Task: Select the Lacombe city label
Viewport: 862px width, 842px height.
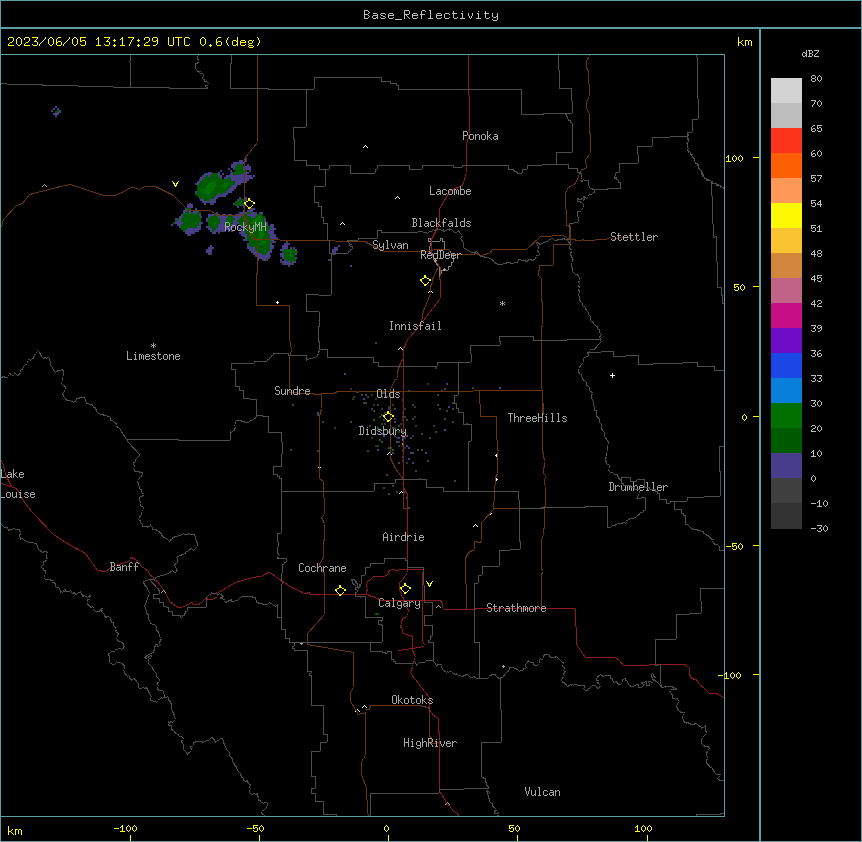Action: [450, 191]
